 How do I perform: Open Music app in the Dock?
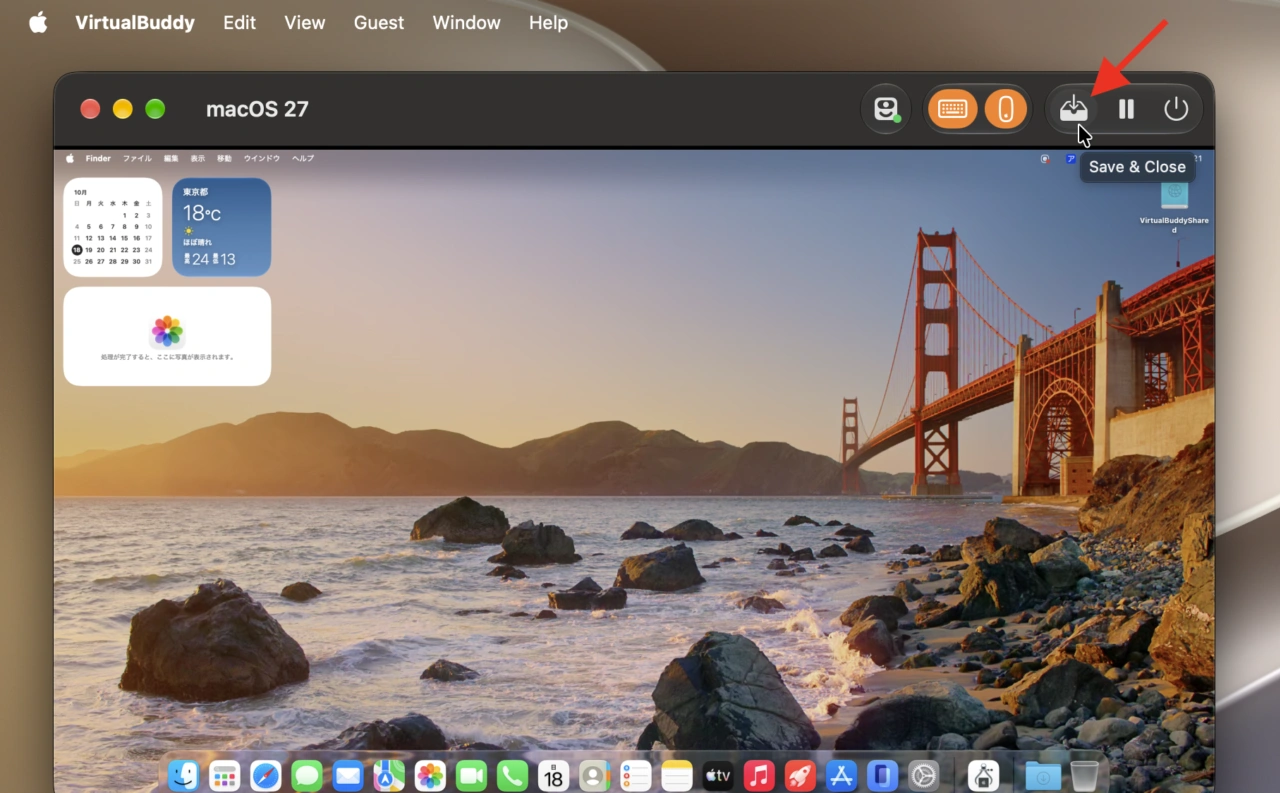[759, 775]
